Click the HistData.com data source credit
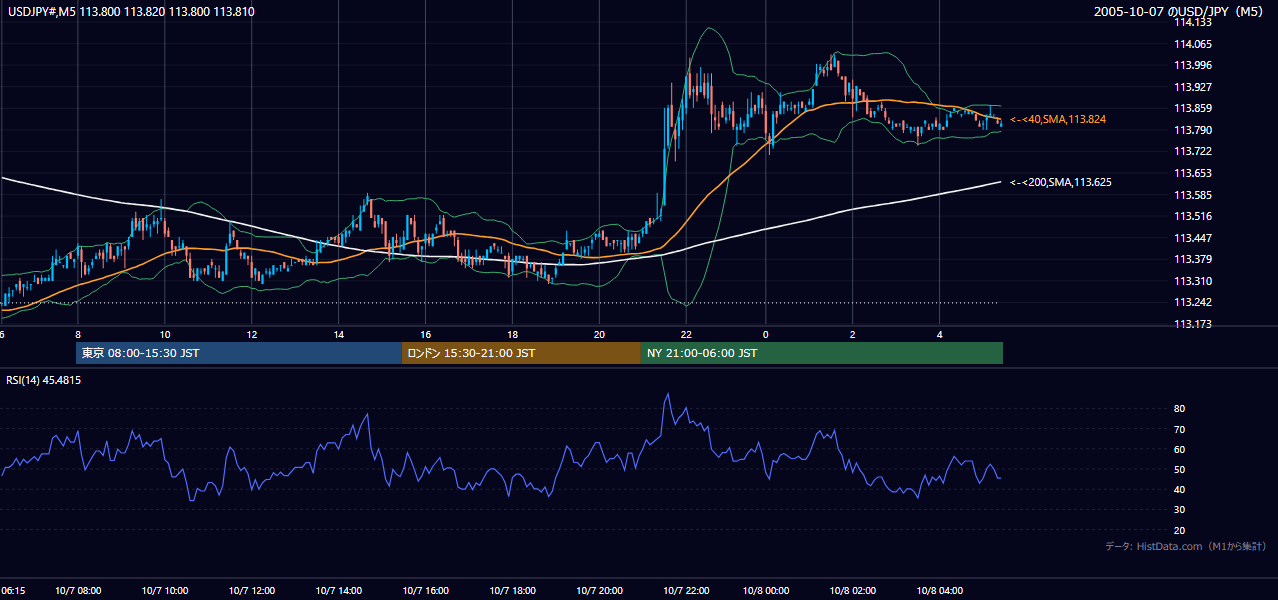Image resolution: width=1278 pixels, height=600 pixels. pos(1186,546)
